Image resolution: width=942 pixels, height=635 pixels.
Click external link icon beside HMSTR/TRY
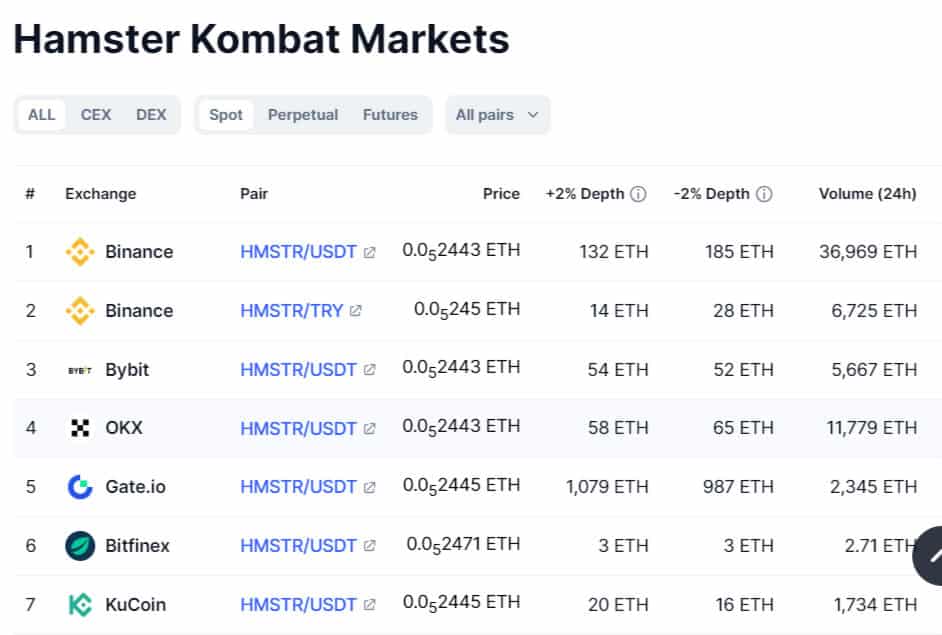356,311
